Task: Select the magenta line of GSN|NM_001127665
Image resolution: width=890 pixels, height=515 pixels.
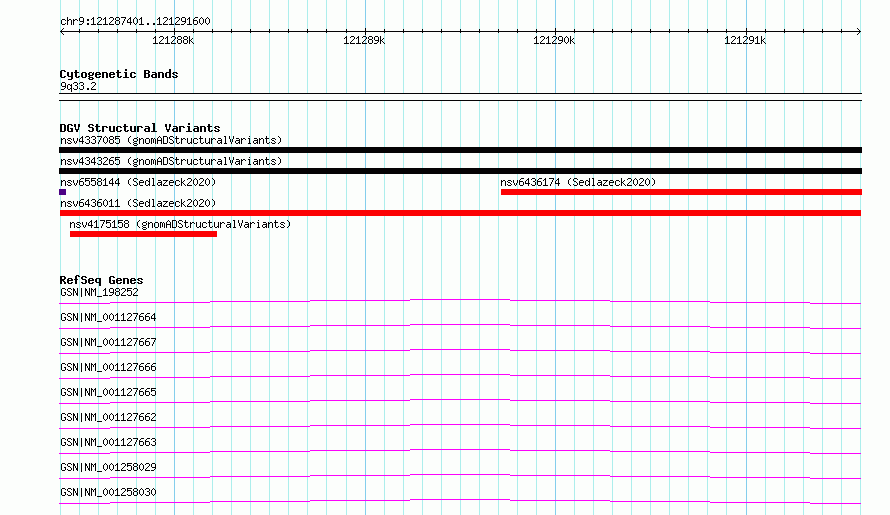Action: point(460,401)
